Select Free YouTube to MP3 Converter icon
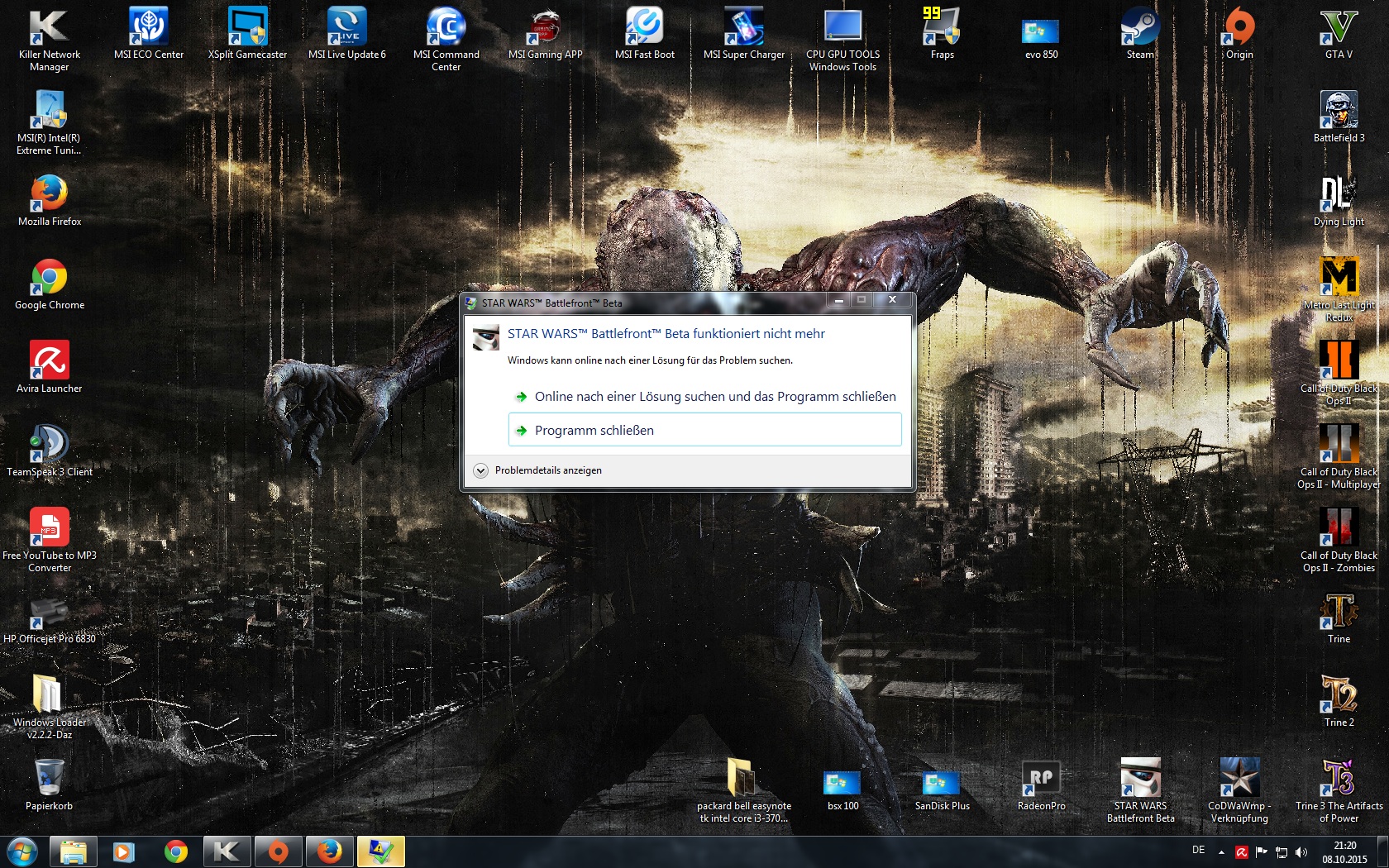Viewport: 1389px width, 868px height. coord(49,539)
